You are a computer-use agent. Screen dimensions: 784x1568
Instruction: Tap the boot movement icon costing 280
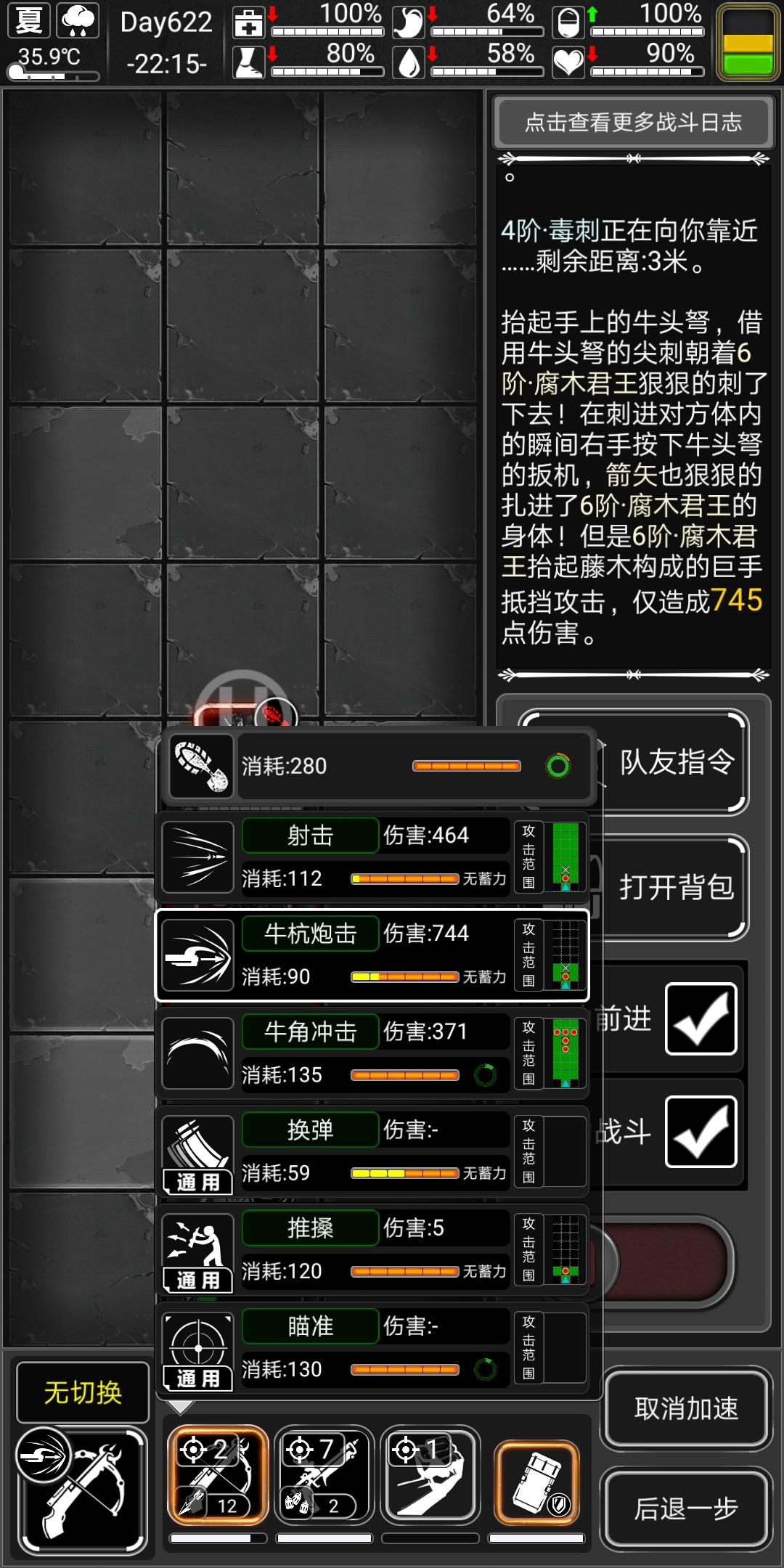pyautogui.click(x=201, y=766)
